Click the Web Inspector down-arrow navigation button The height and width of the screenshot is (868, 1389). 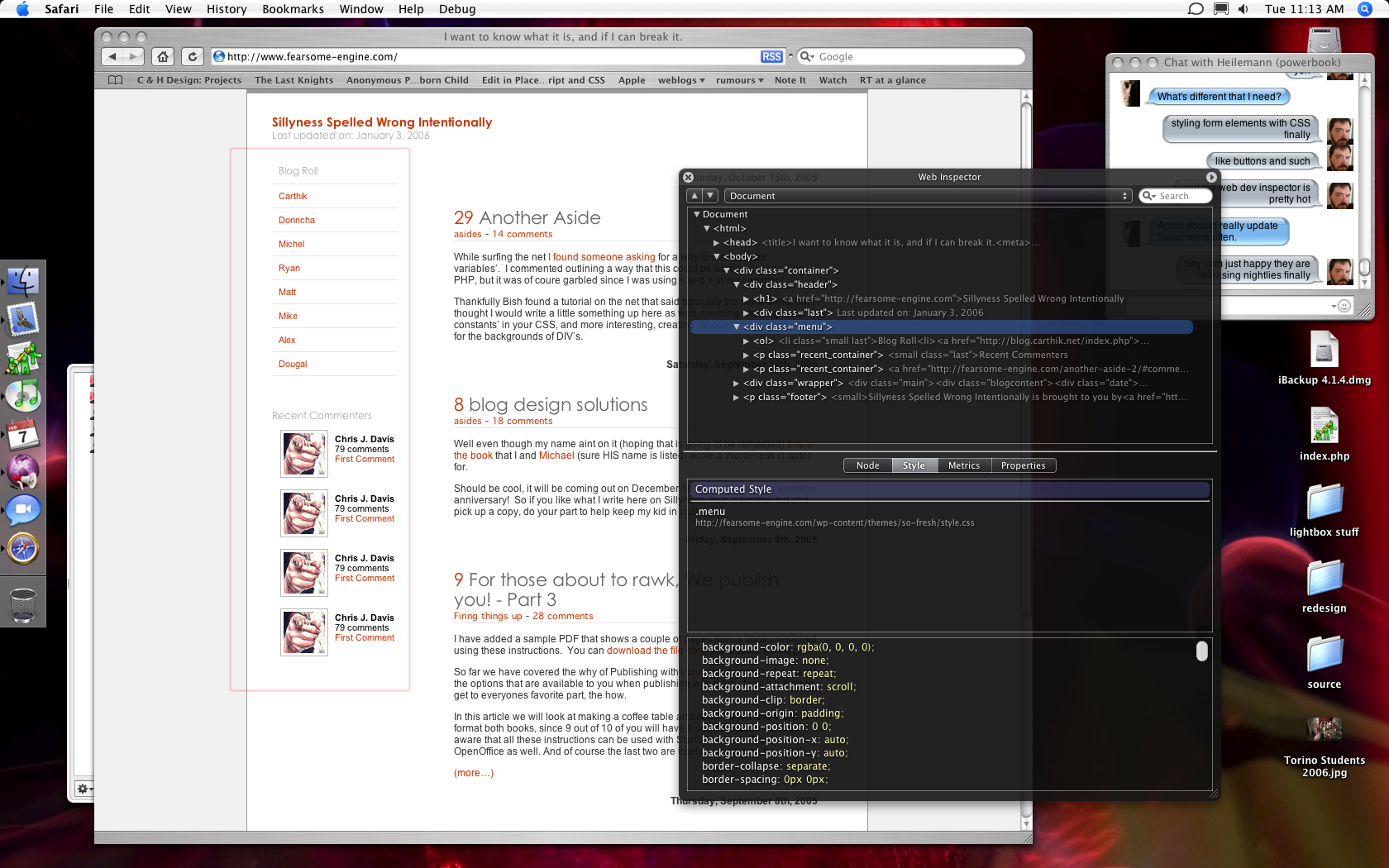click(x=710, y=196)
